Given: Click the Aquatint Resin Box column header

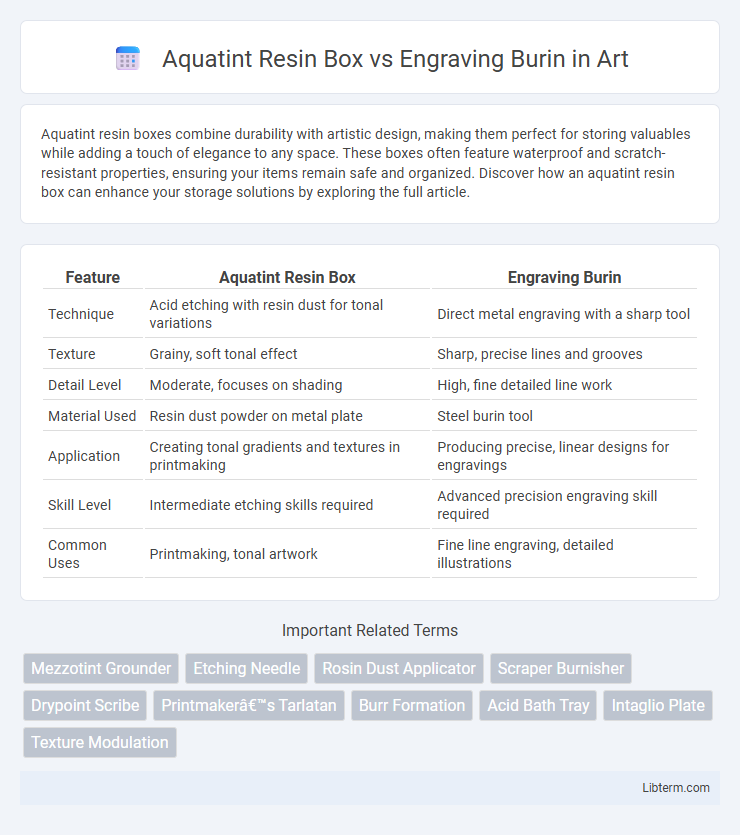Looking at the screenshot, I should (x=287, y=277).
